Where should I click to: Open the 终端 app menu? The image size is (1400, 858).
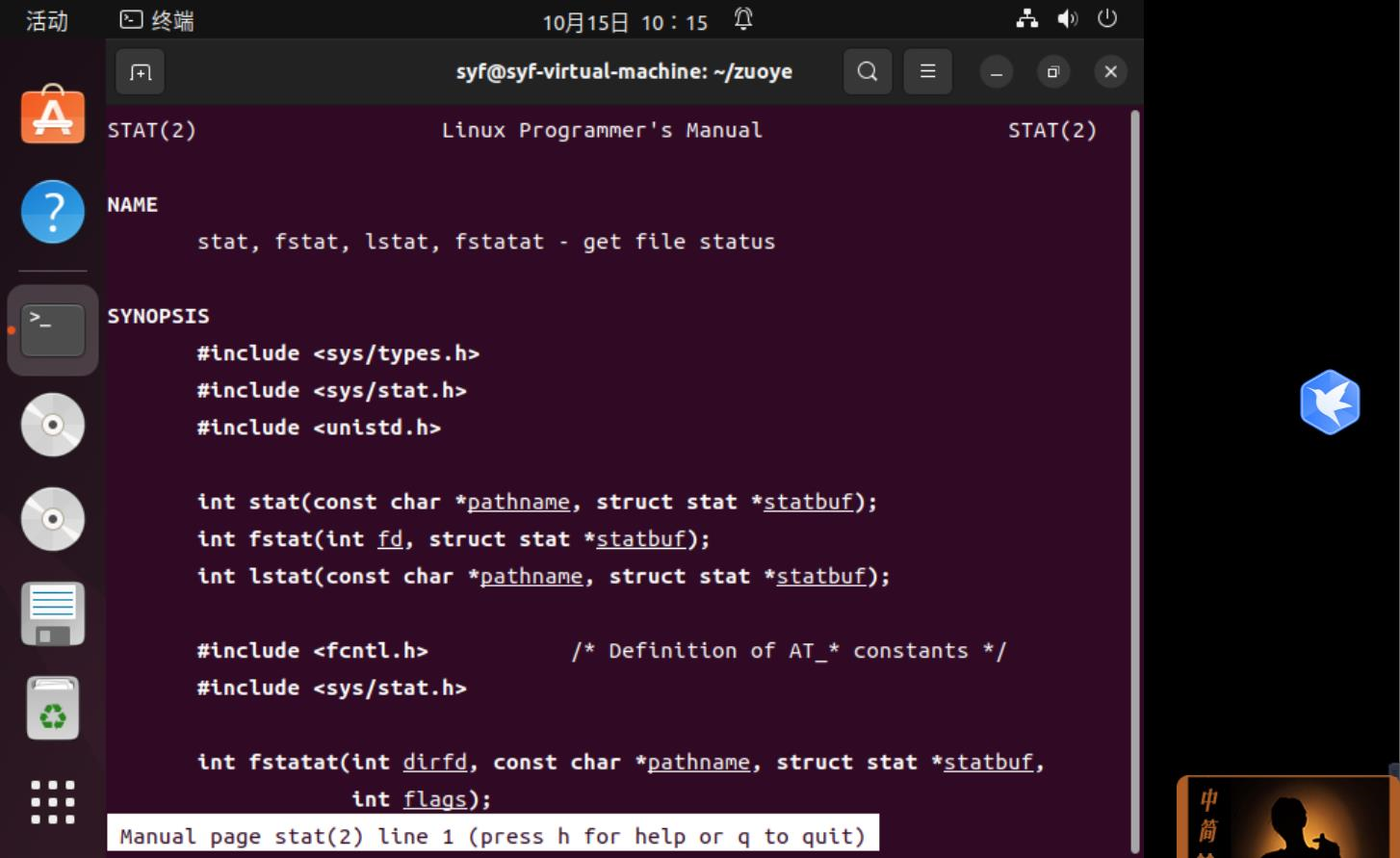(x=157, y=20)
